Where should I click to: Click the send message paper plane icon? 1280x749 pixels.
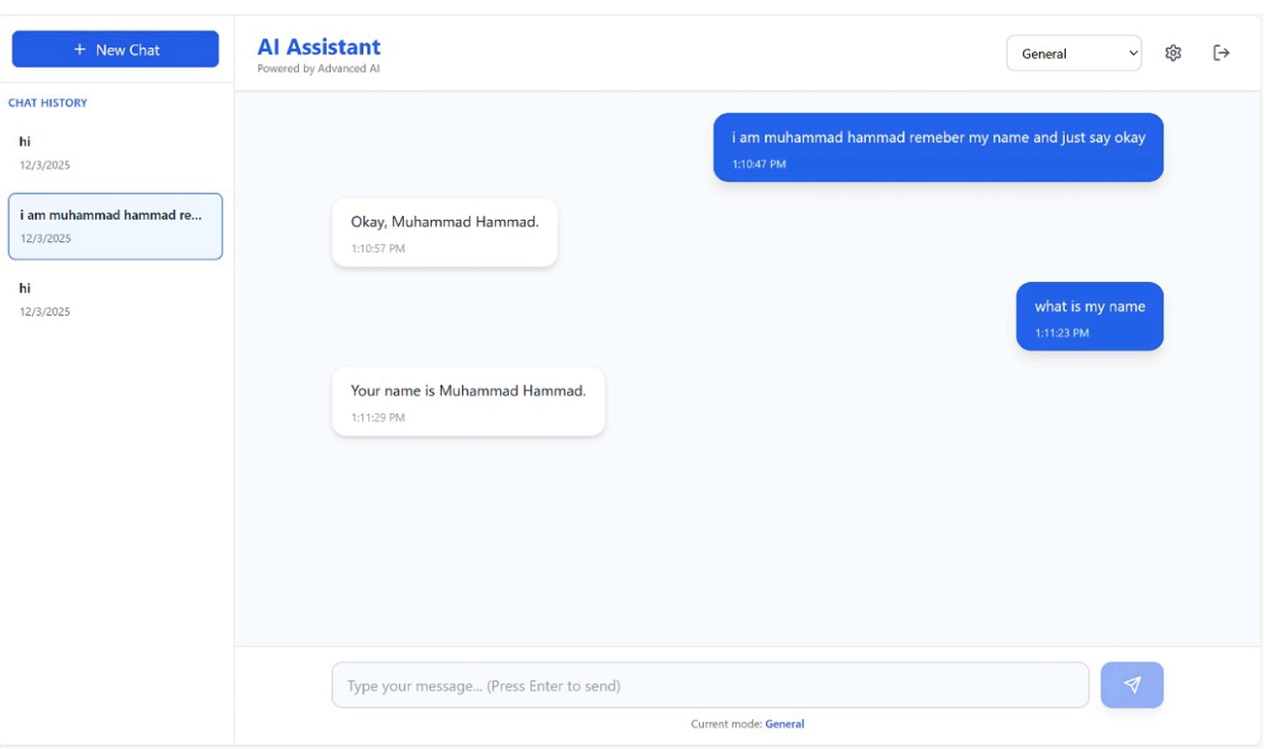pos(1131,684)
